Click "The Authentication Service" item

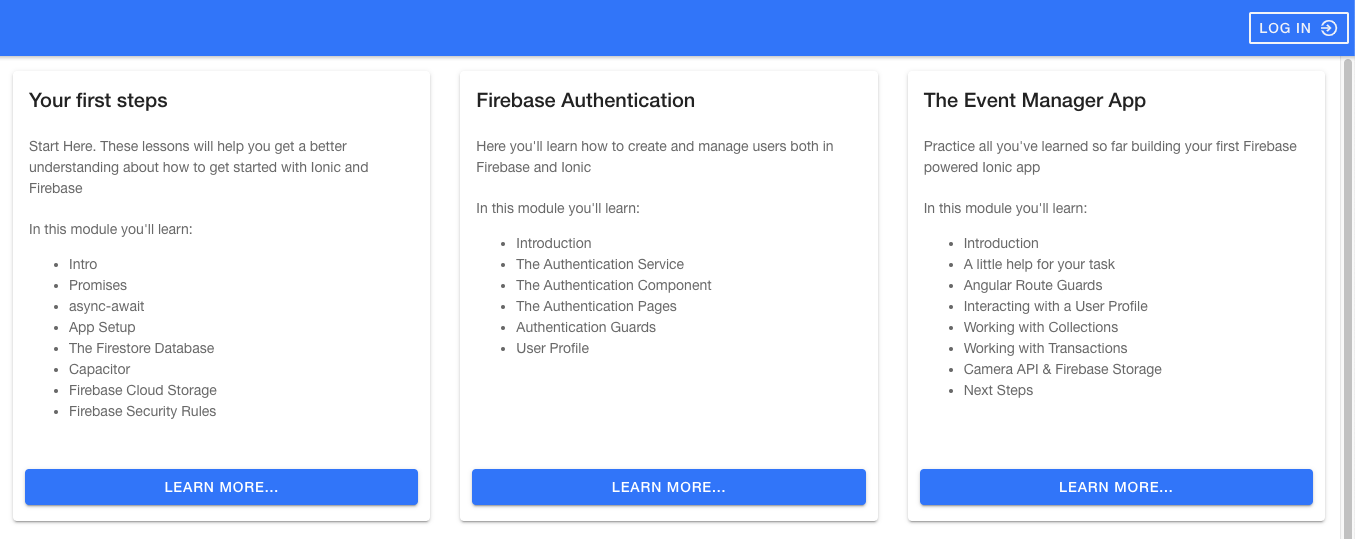[x=600, y=264]
